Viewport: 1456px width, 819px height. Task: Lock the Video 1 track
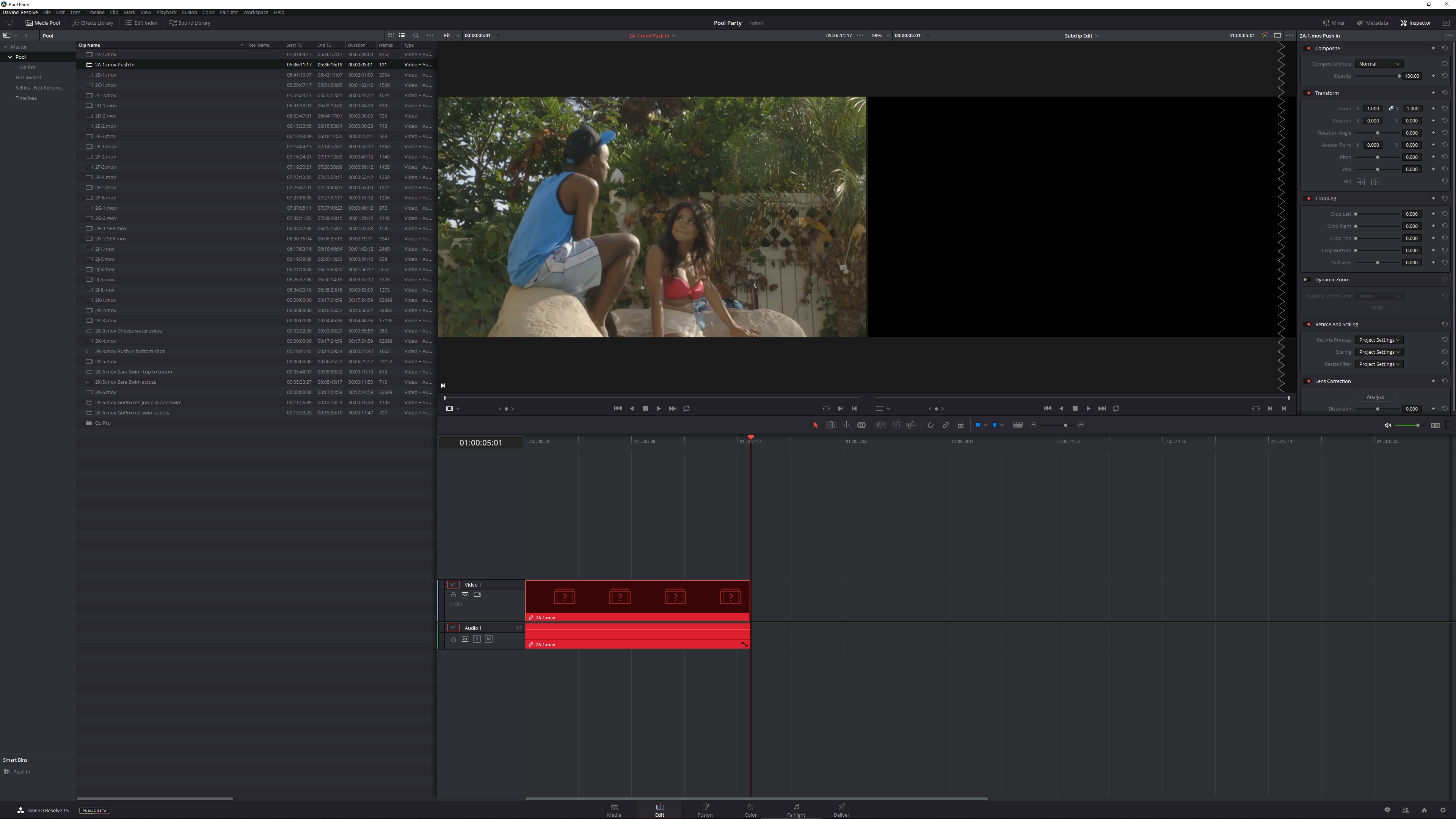453,595
